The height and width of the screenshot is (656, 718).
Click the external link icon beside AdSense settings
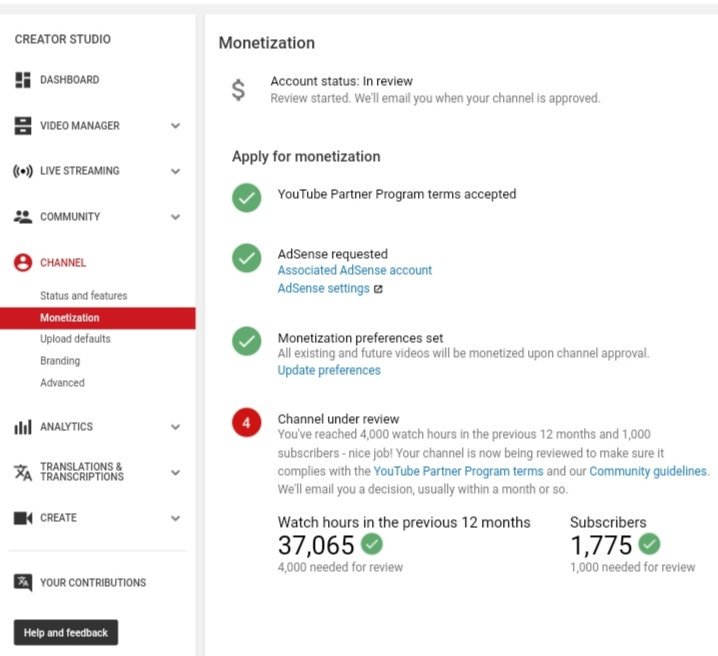[378, 289]
